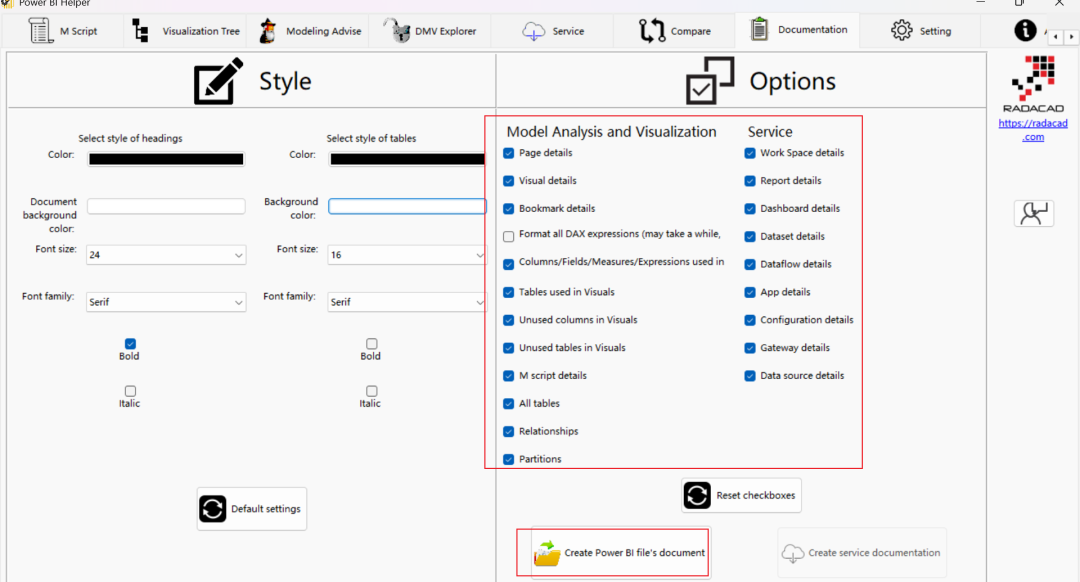Toggle the All tables checkbox
This screenshot has height=582, width=1080.
508,404
